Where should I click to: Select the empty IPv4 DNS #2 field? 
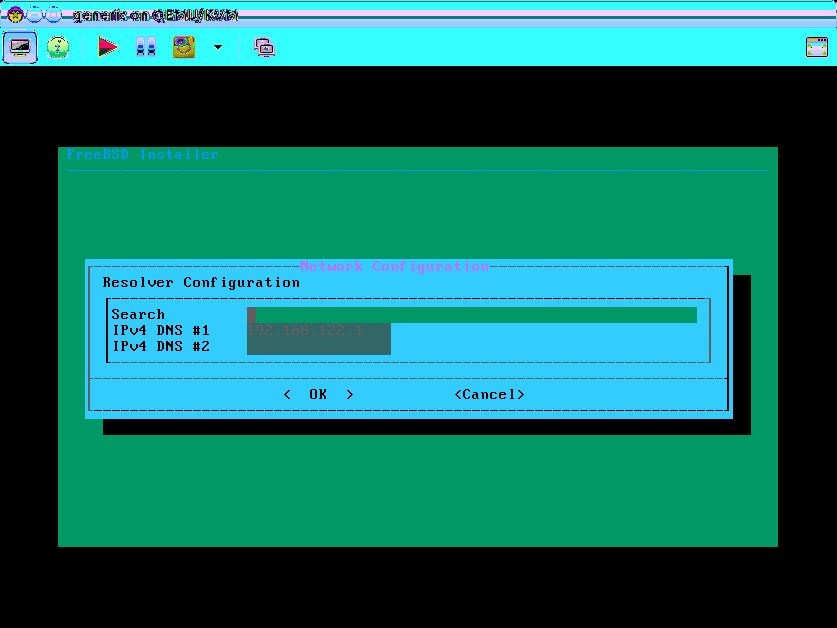319,347
